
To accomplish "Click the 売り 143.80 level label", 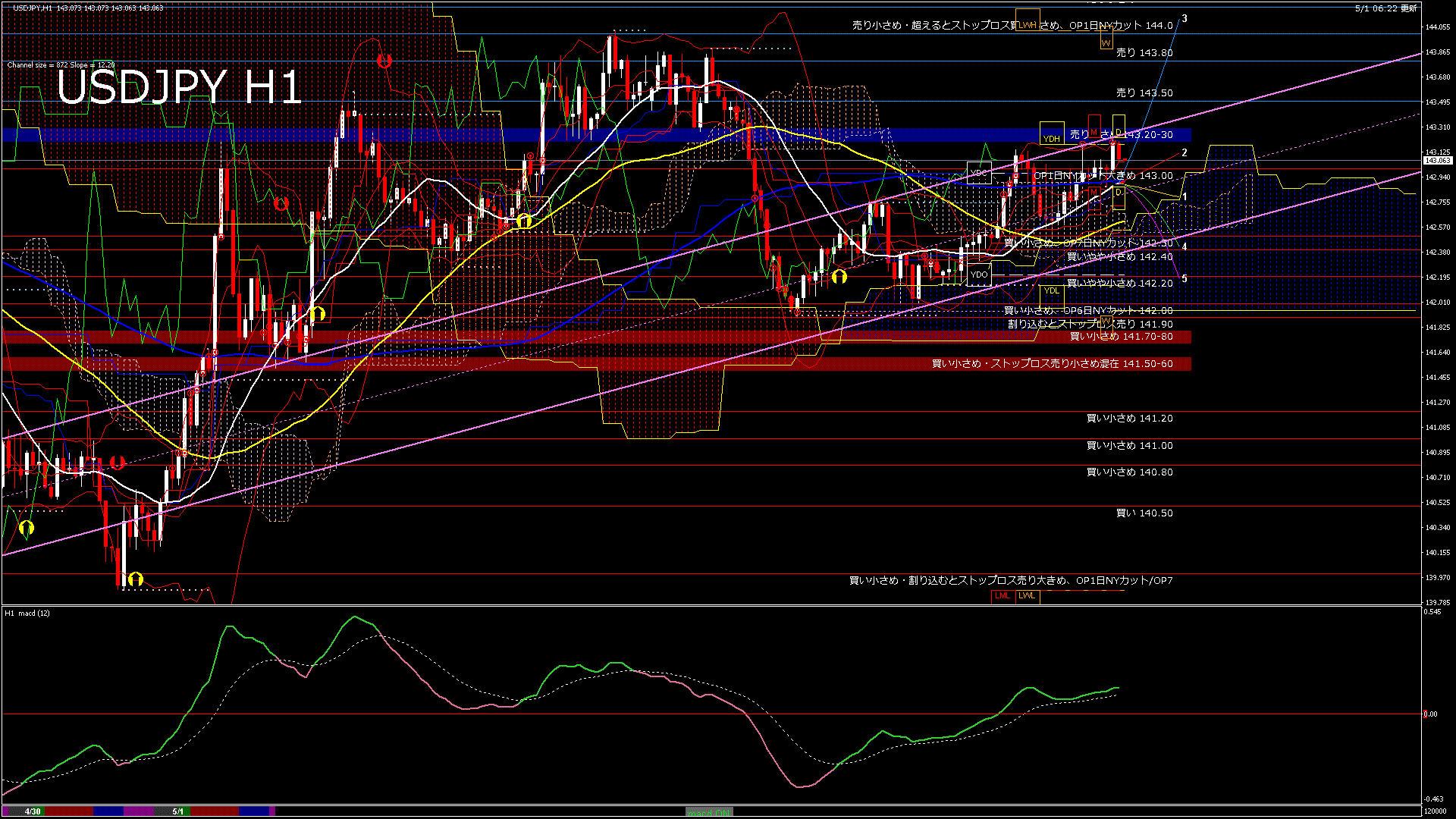I will [x=1144, y=53].
